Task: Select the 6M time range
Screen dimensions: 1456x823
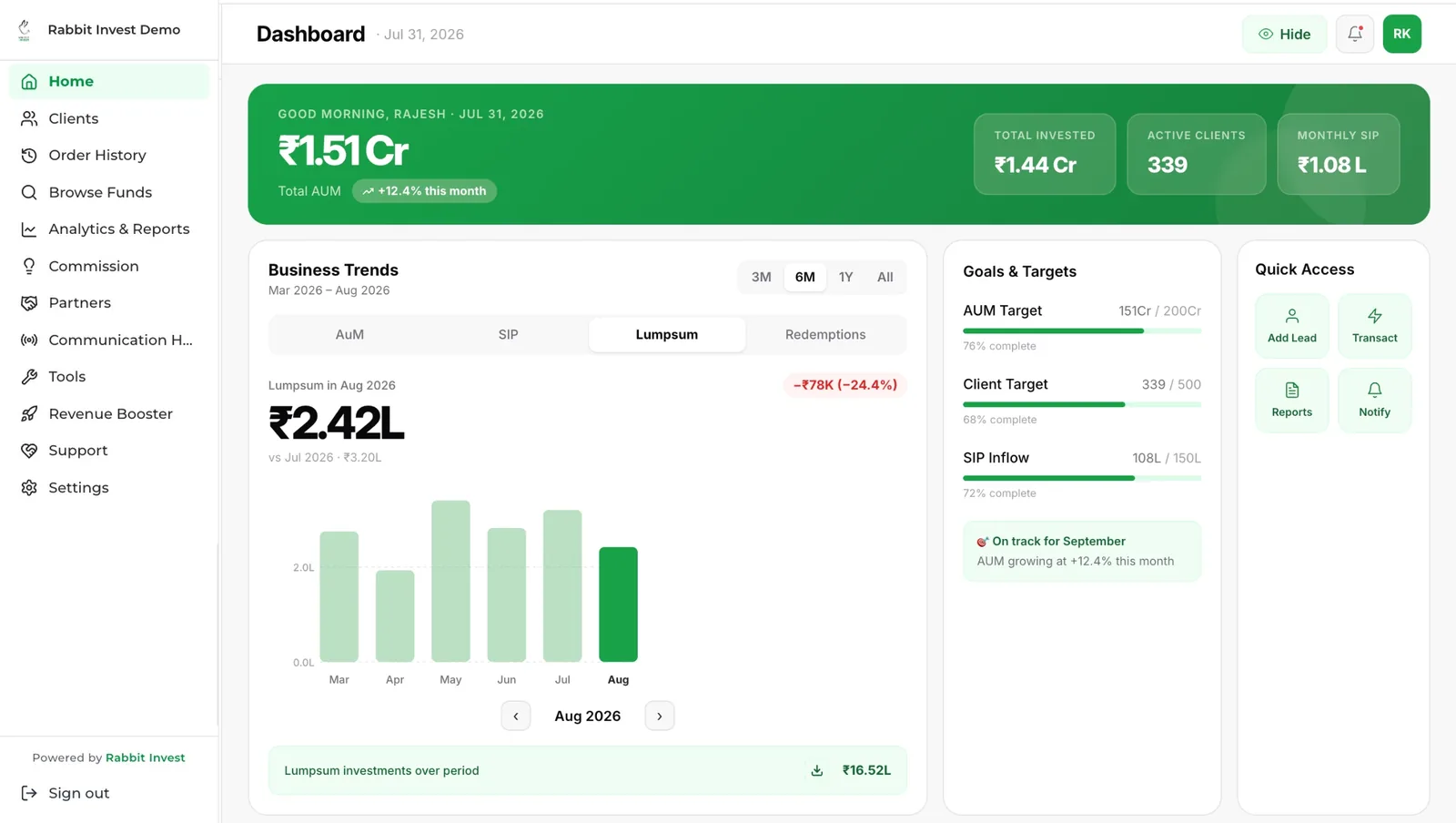Action: (x=805, y=277)
